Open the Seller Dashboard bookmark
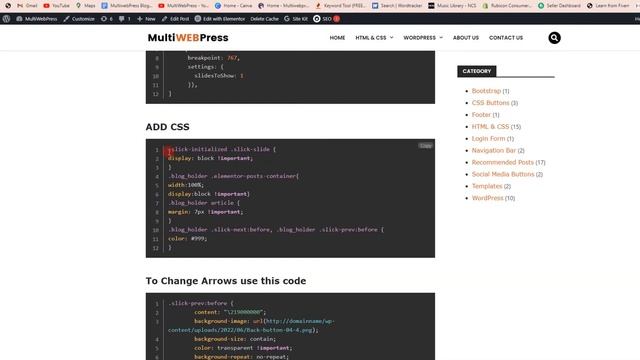The width and height of the screenshot is (640, 360). click(x=559, y=6)
